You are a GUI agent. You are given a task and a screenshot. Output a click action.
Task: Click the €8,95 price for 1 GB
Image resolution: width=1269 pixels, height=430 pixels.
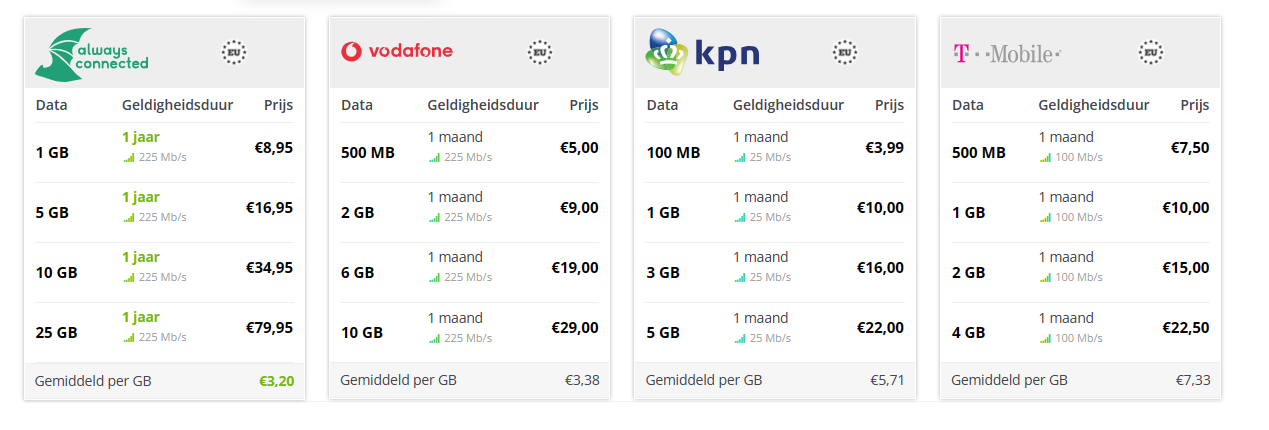273,147
